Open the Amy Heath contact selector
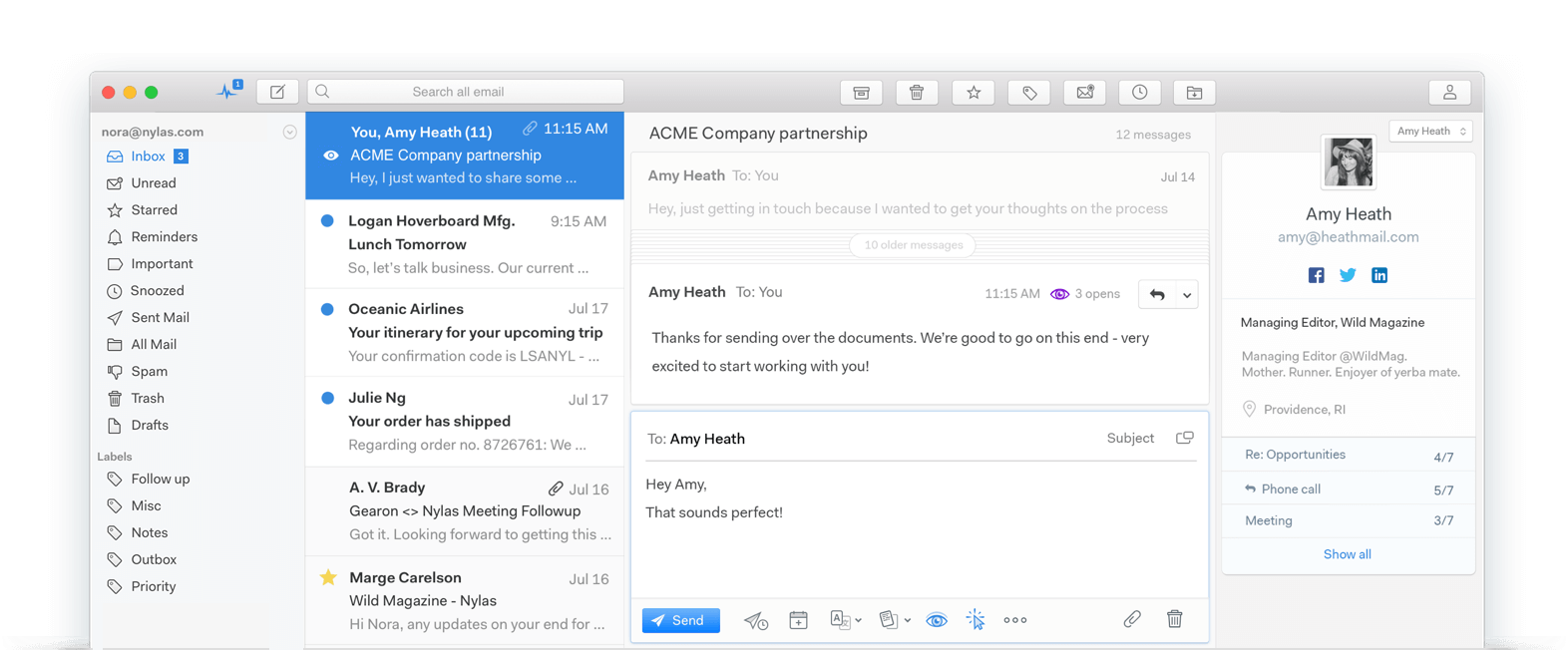 [1430, 131]
